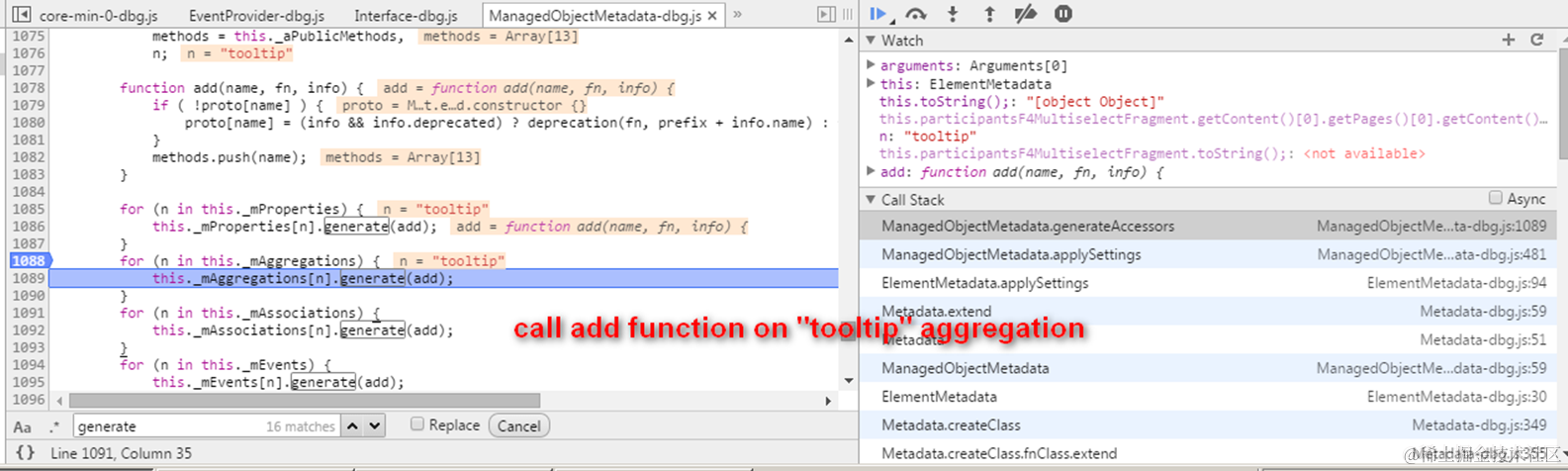
Task: Open ManagedObjectMe...ata-dbg.js:481 source link
Action: (1430, 255)
